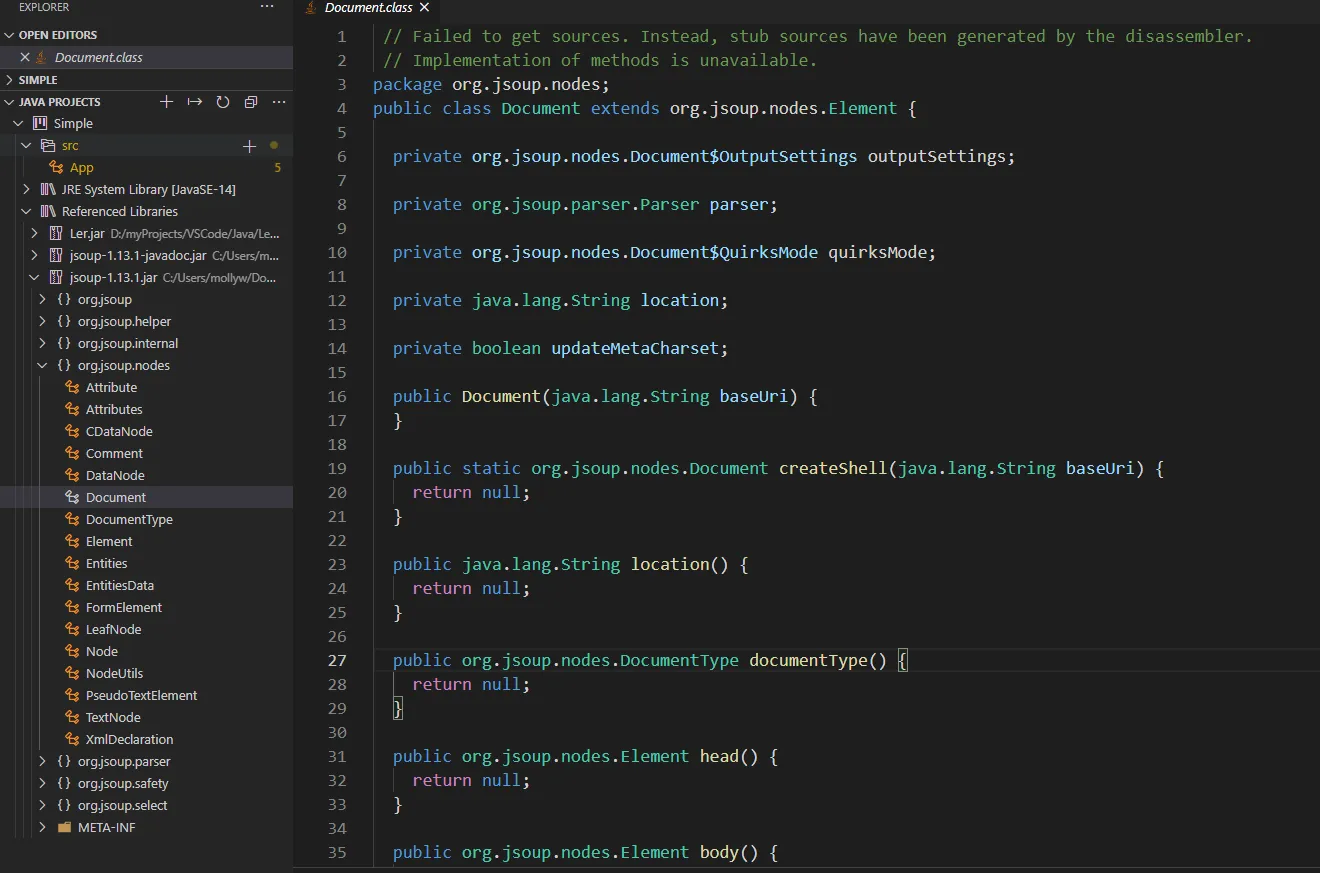This screenshot has width=1320, height=873.
Task: Click the Export Jar arrow icon
Action: click(x=195, y=102)
